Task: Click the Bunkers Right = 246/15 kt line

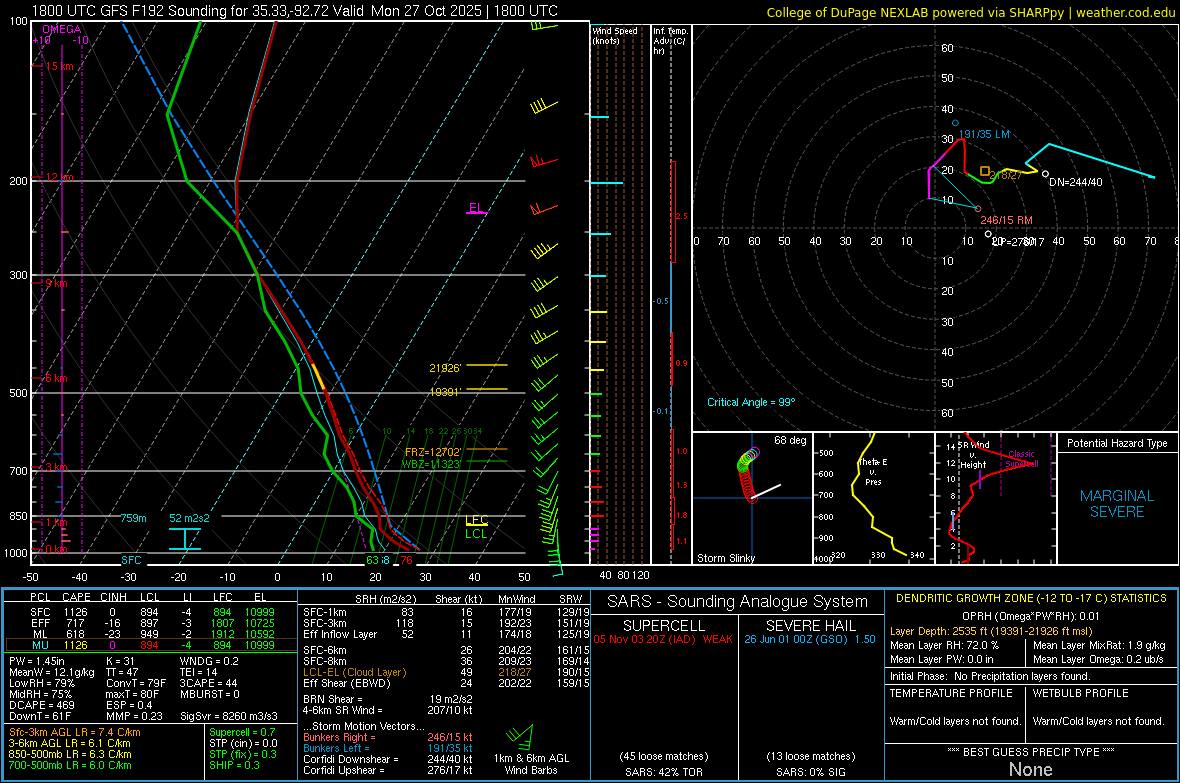Action: pos(388,737)
